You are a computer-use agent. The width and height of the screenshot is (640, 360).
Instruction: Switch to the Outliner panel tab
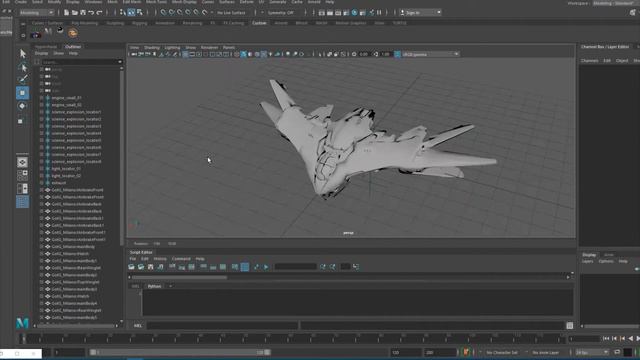tap(73, 47)
